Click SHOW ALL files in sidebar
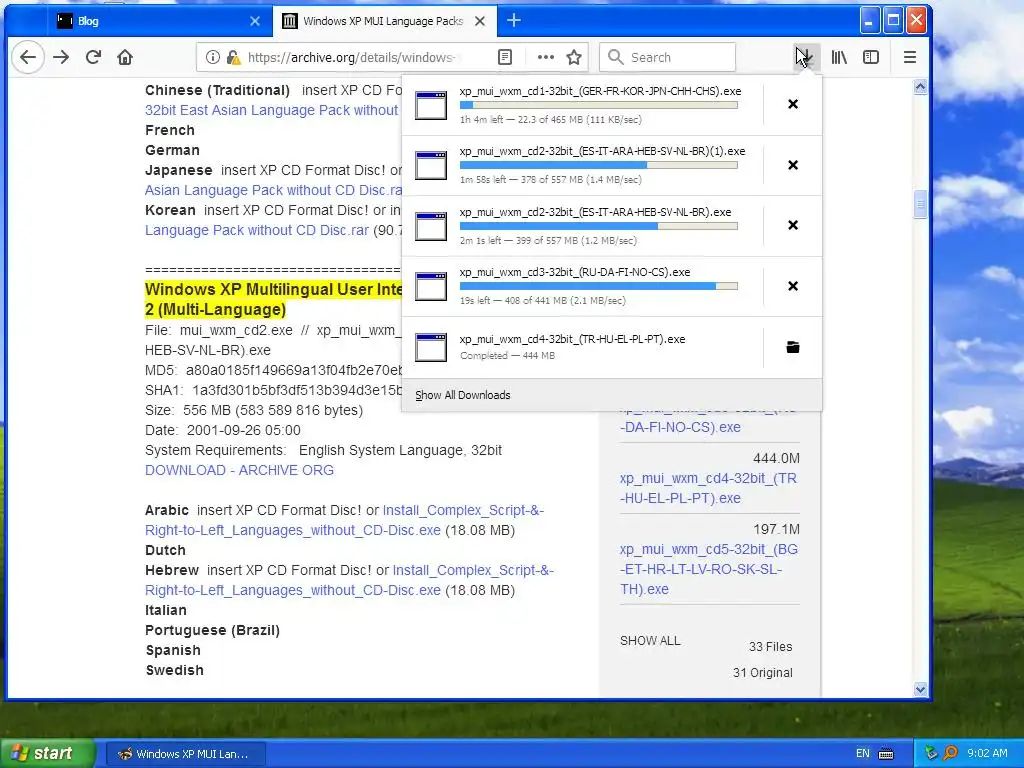 click(x=650, y=641)
